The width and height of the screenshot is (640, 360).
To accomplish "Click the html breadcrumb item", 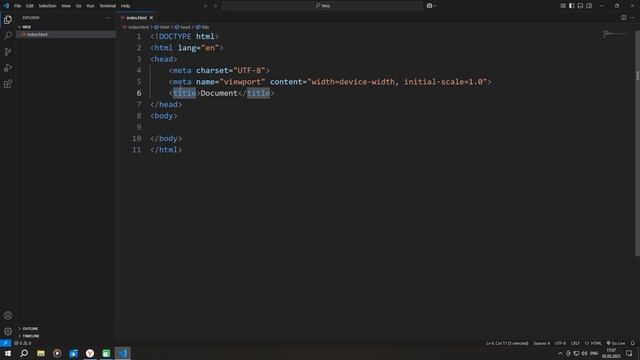I will coord(162,27).
